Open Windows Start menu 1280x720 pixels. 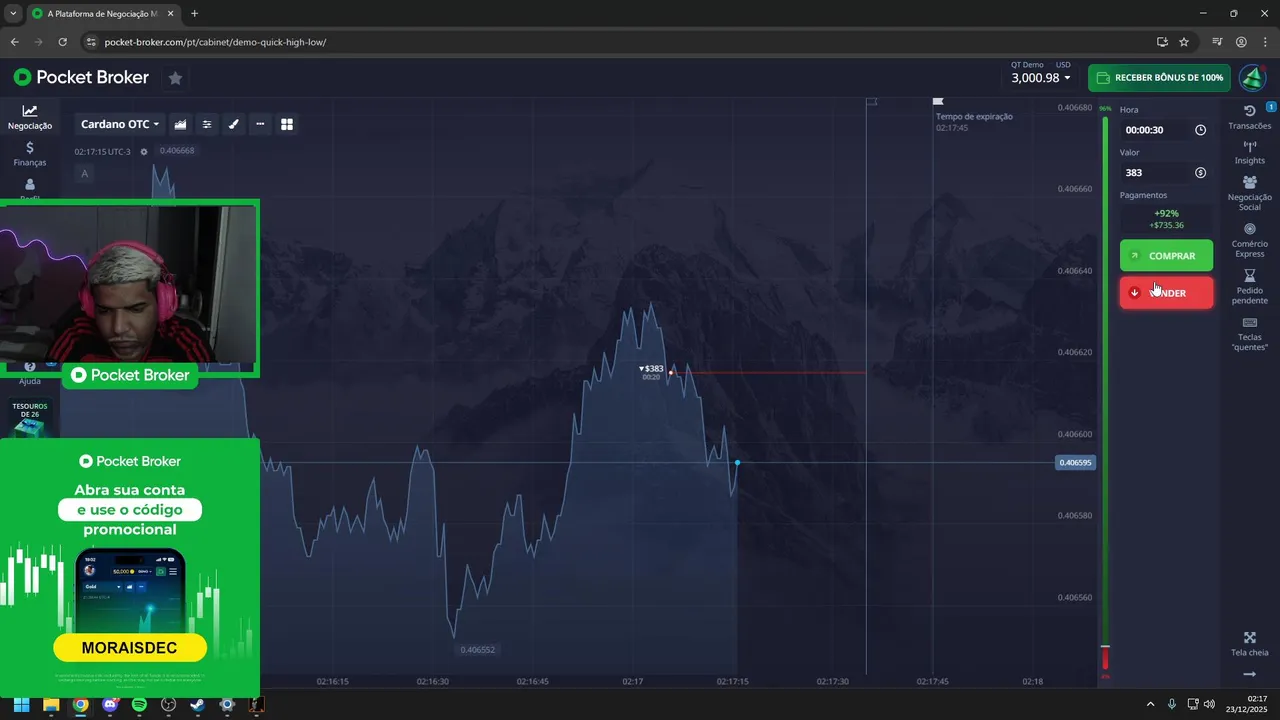(21, 705)
